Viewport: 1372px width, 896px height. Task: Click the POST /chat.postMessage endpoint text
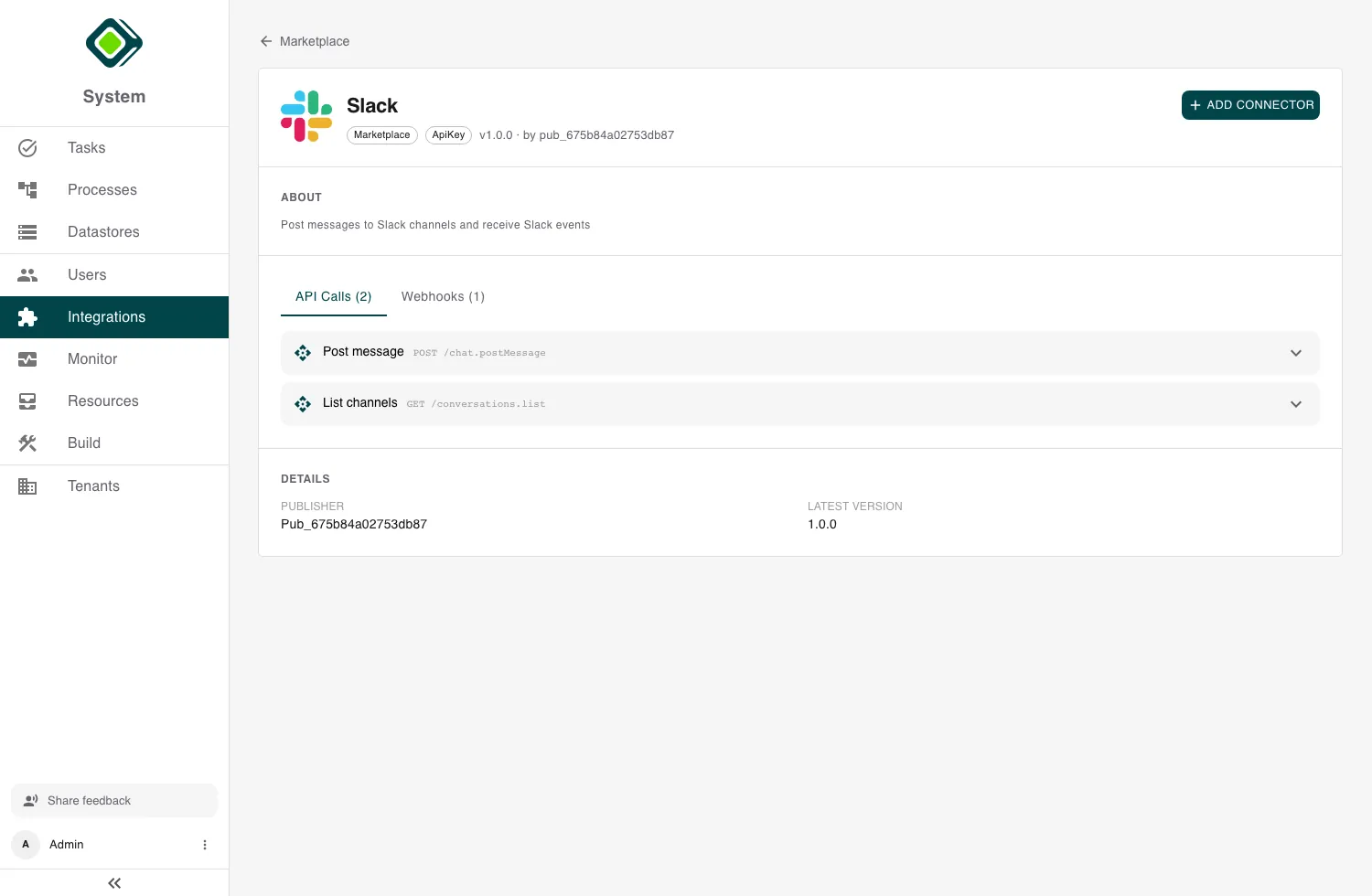pos(479,353)
